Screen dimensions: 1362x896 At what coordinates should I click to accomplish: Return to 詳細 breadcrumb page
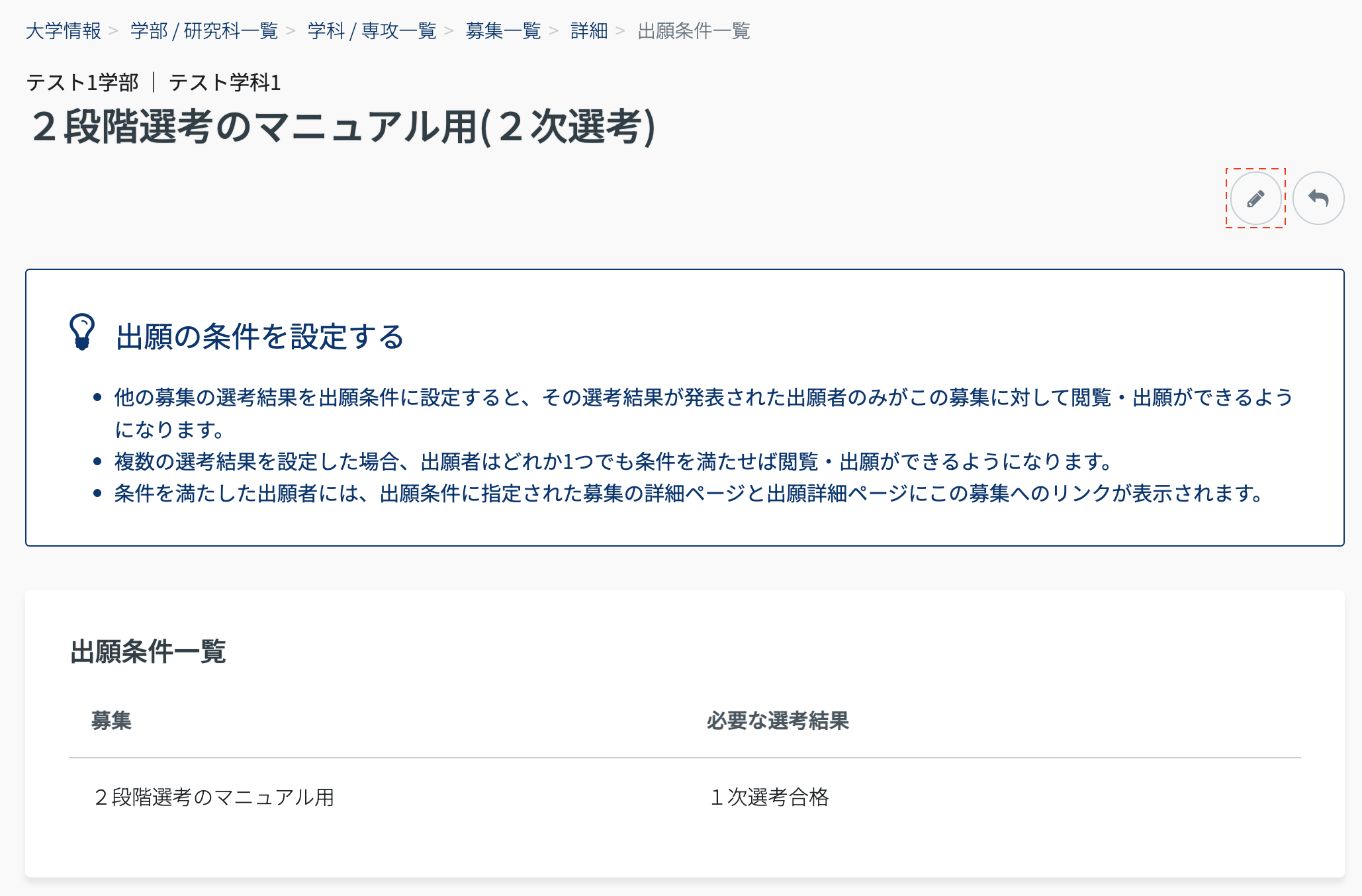coord(589,31)
